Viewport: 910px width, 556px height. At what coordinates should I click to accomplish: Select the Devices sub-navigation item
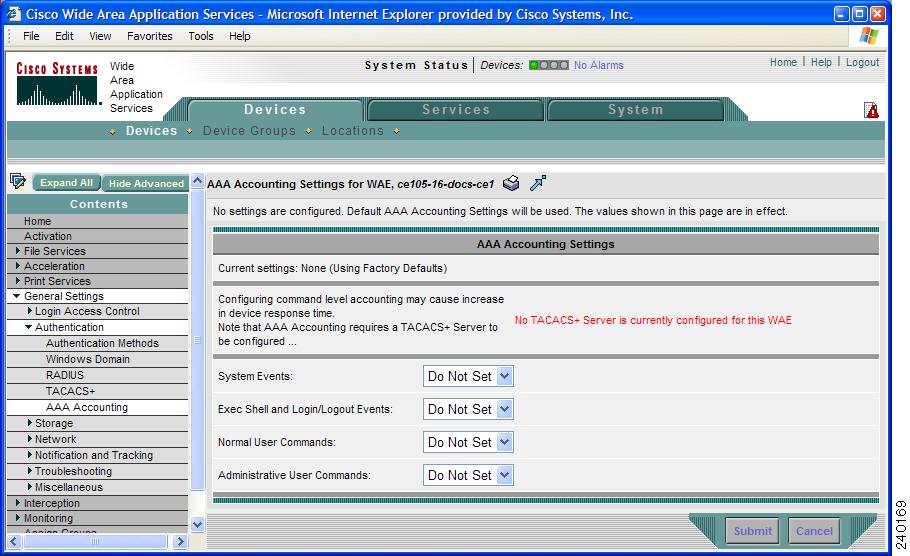(151, 131)
